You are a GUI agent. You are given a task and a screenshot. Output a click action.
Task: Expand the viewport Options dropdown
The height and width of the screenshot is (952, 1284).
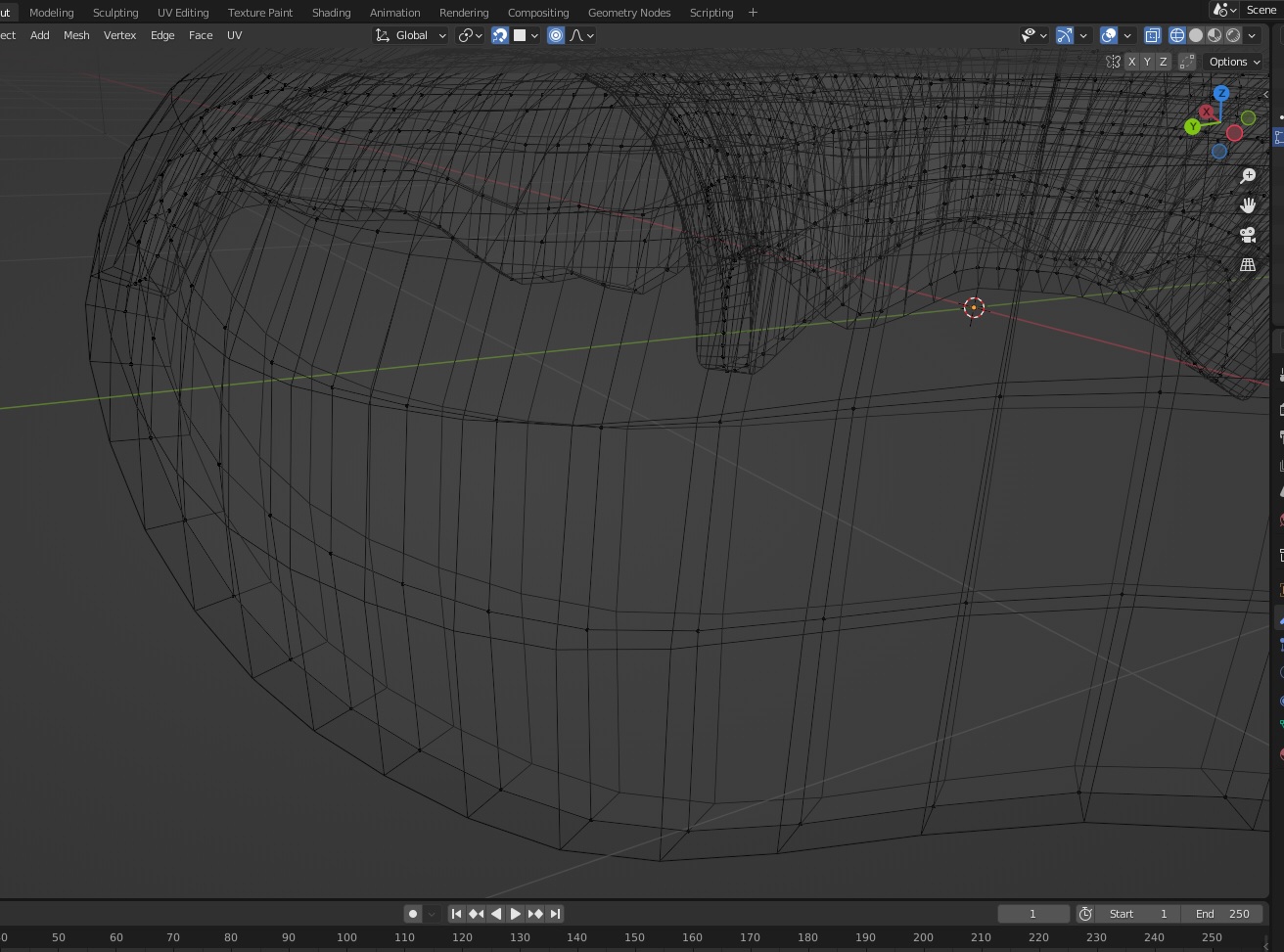pyautogui.click(x=1233, y=62)
